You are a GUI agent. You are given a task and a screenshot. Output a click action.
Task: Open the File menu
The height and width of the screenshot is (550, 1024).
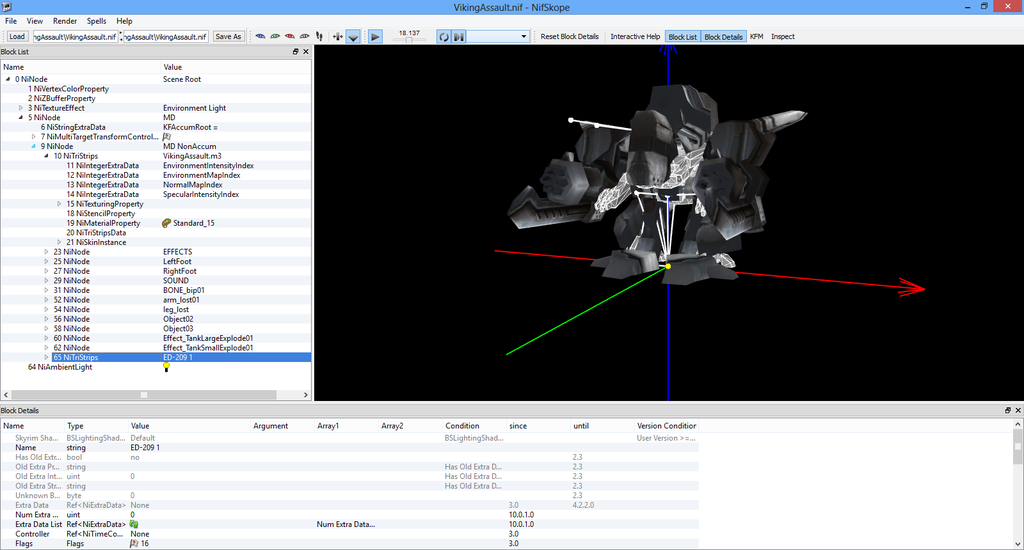[11, 21]
